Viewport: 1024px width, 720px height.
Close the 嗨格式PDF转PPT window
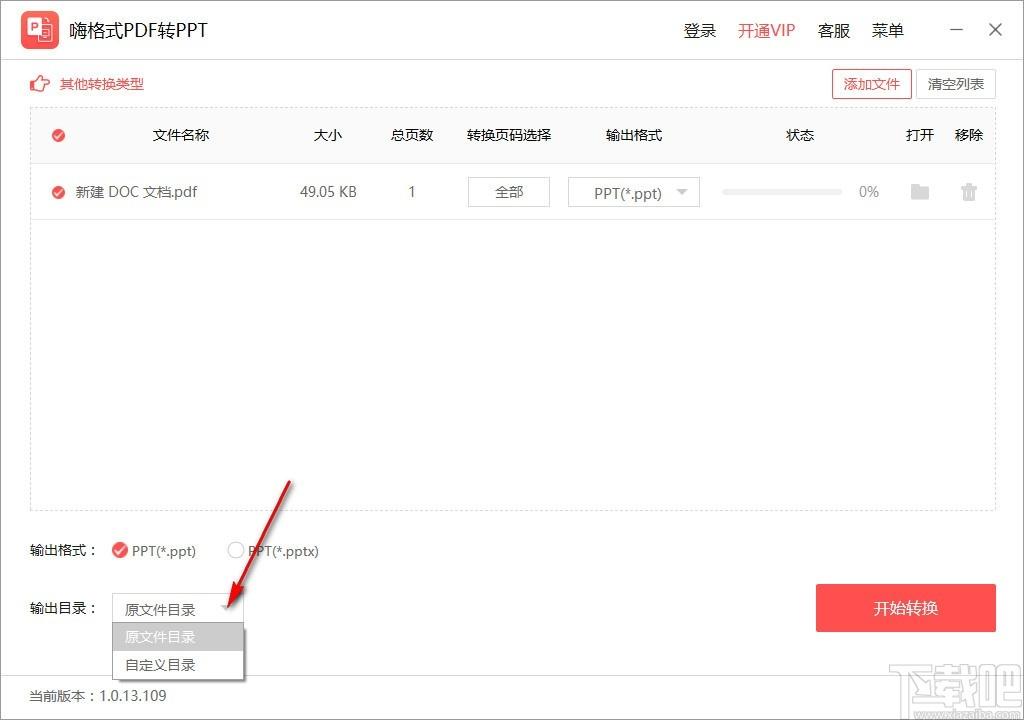click(995, 30)
